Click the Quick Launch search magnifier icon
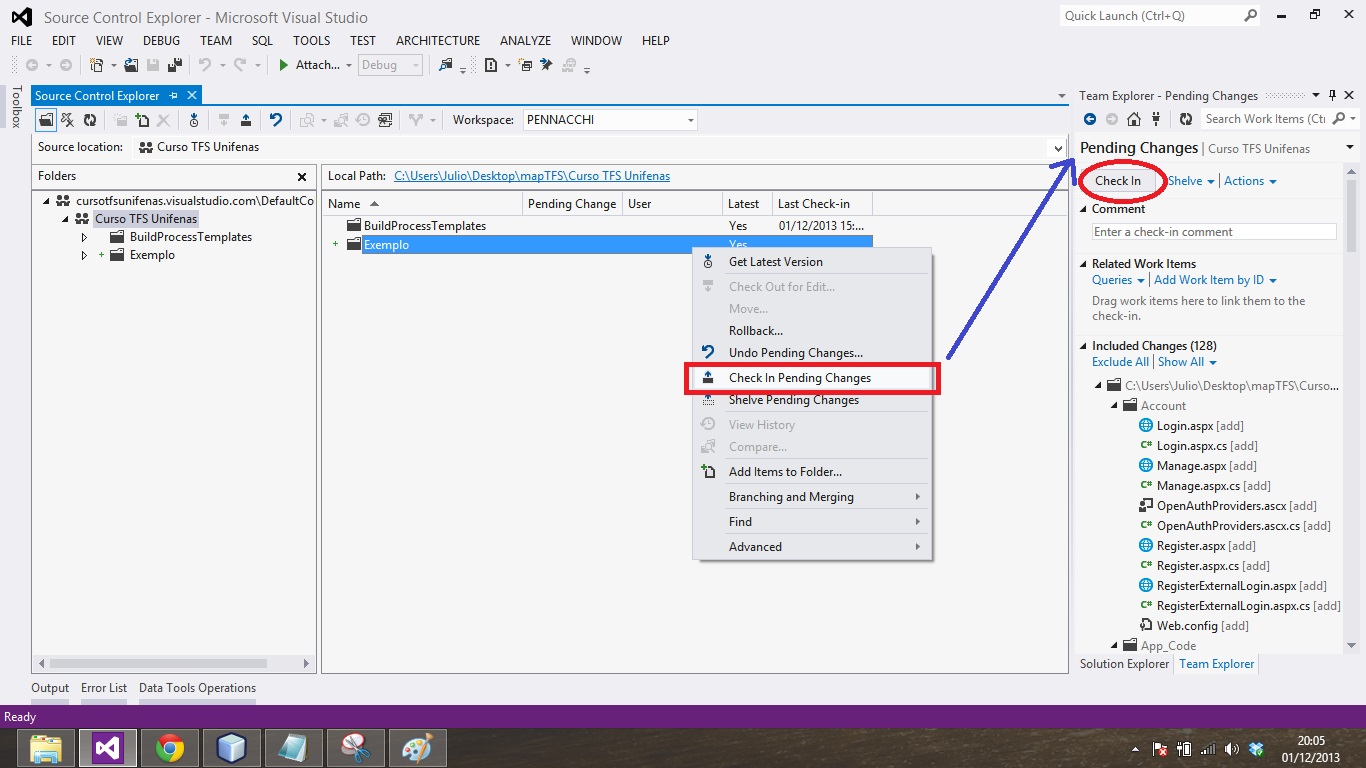 point(1251,16)
